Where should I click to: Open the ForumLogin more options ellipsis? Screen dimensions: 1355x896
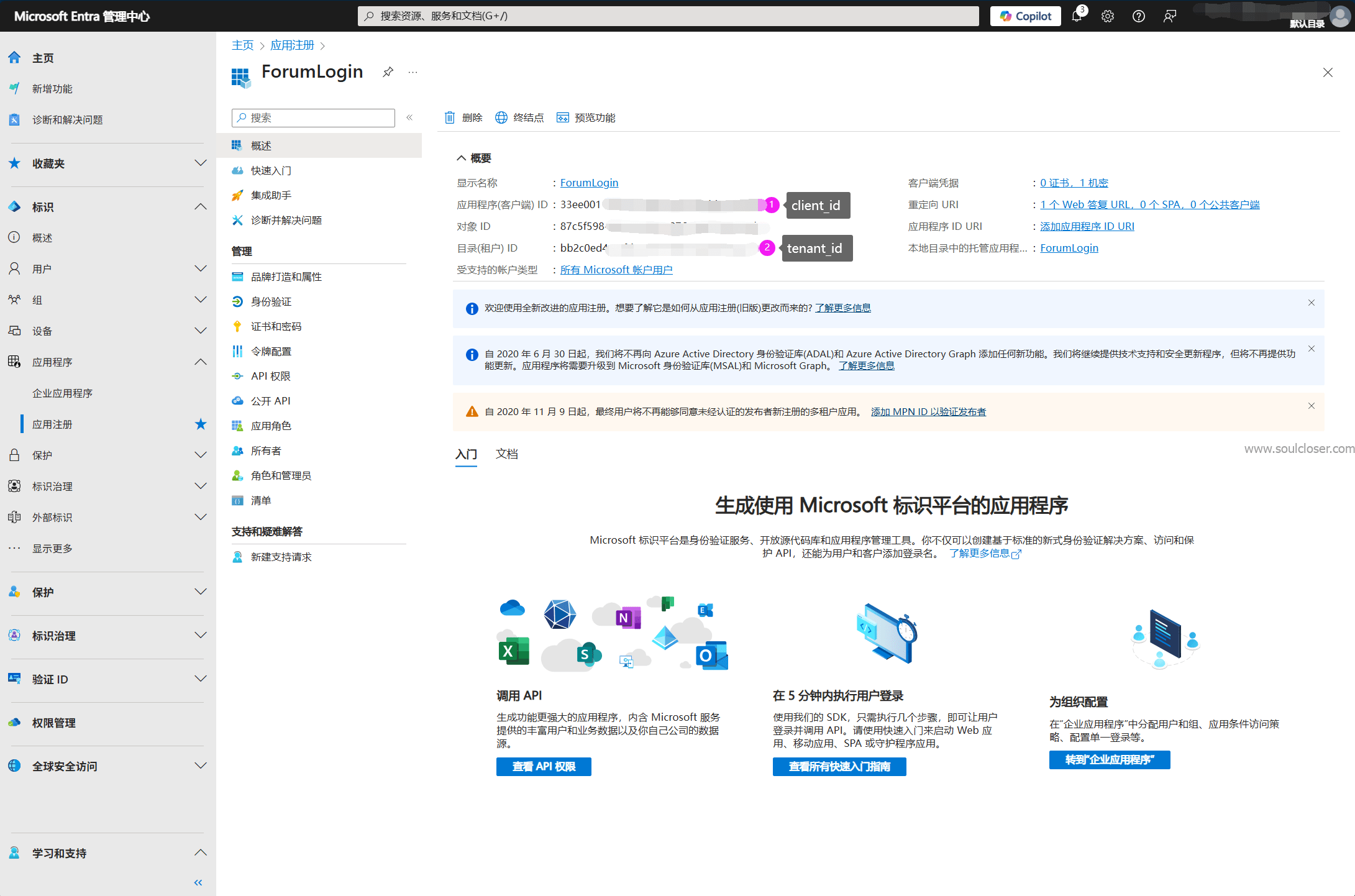point(413,72)
